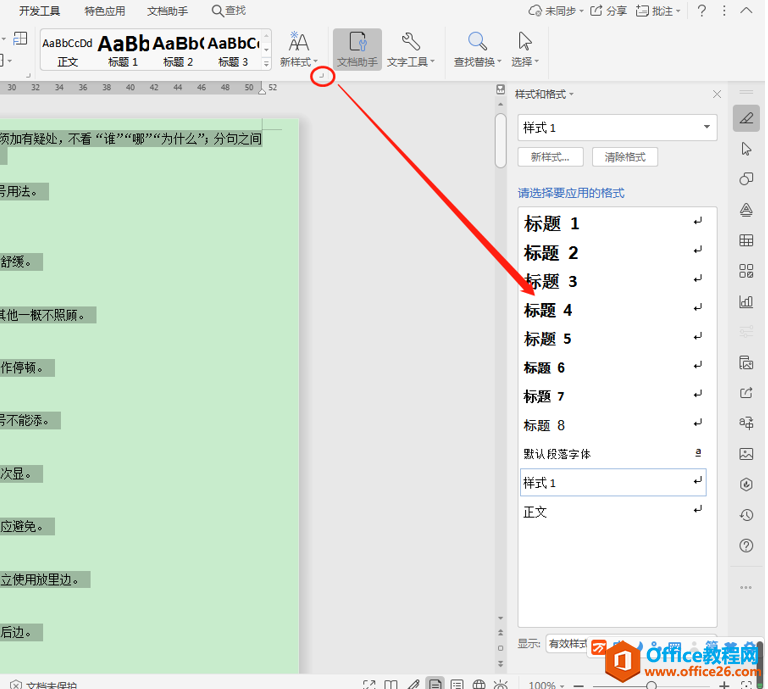Click the zoom slider handle
The width and height of the screenshot is (768, 689).
[651, 686]
